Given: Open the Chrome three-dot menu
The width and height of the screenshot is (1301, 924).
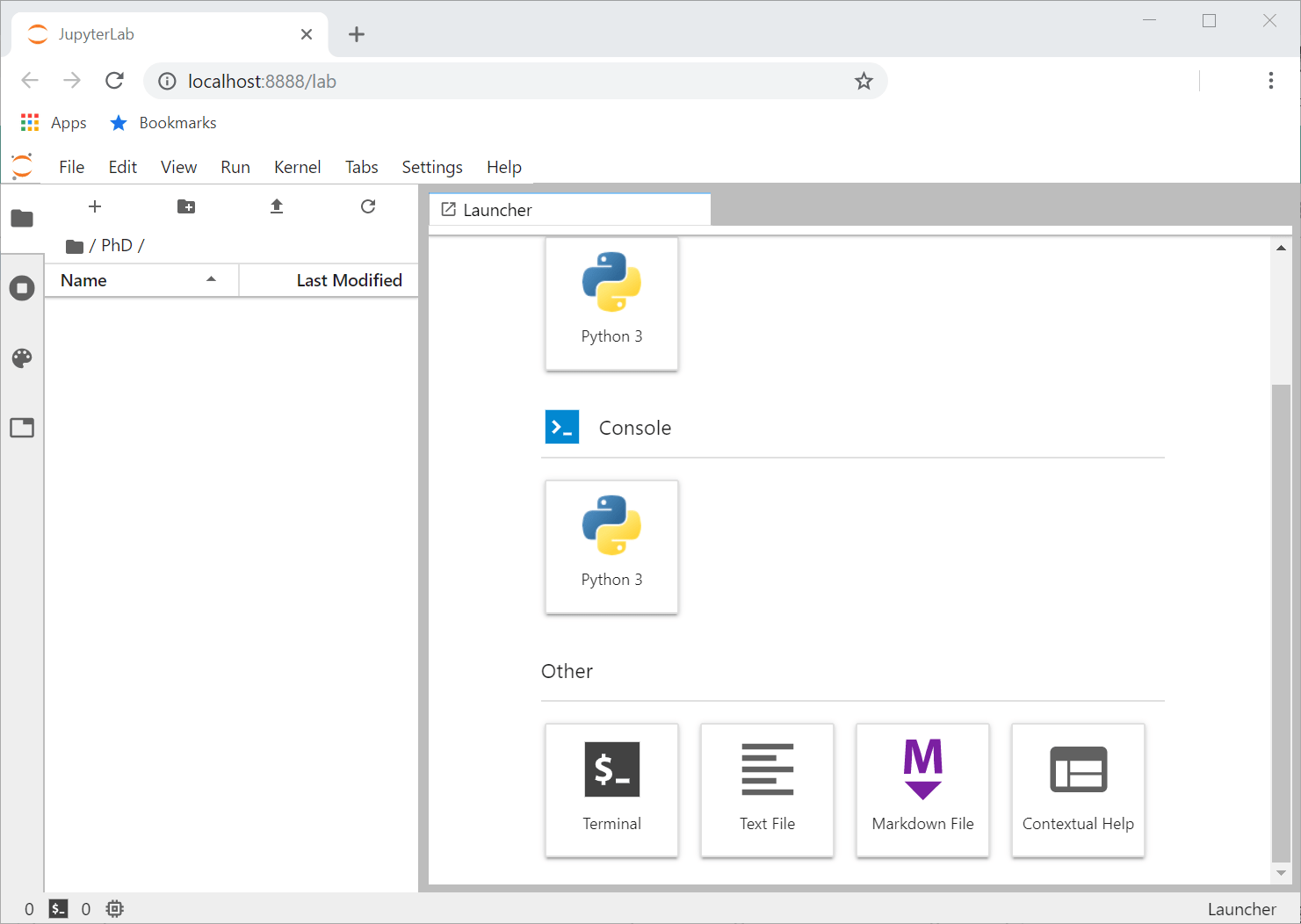Looking at the screenshot, I should tap(1270, 81).
